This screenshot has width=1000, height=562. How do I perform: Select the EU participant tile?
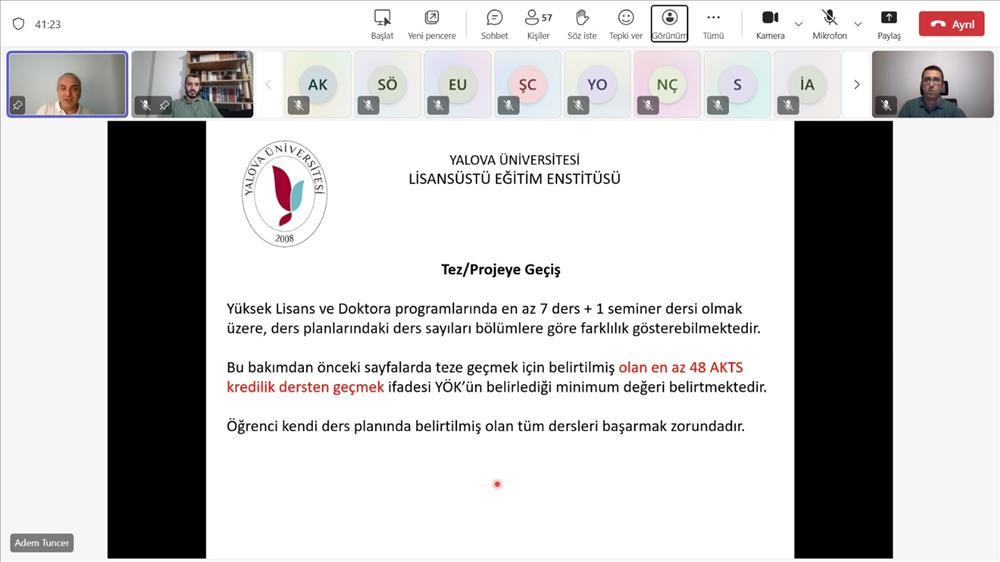(457, 84)
